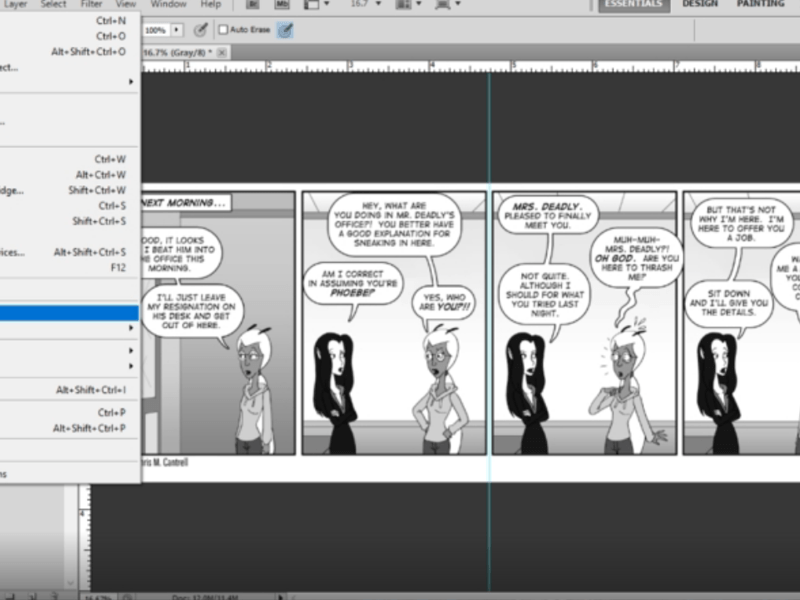The height and width of the screenshot is (600, 800).
Task: Choose the menu entry with shortcut Ctrl+O
Action: click(70, 36)
